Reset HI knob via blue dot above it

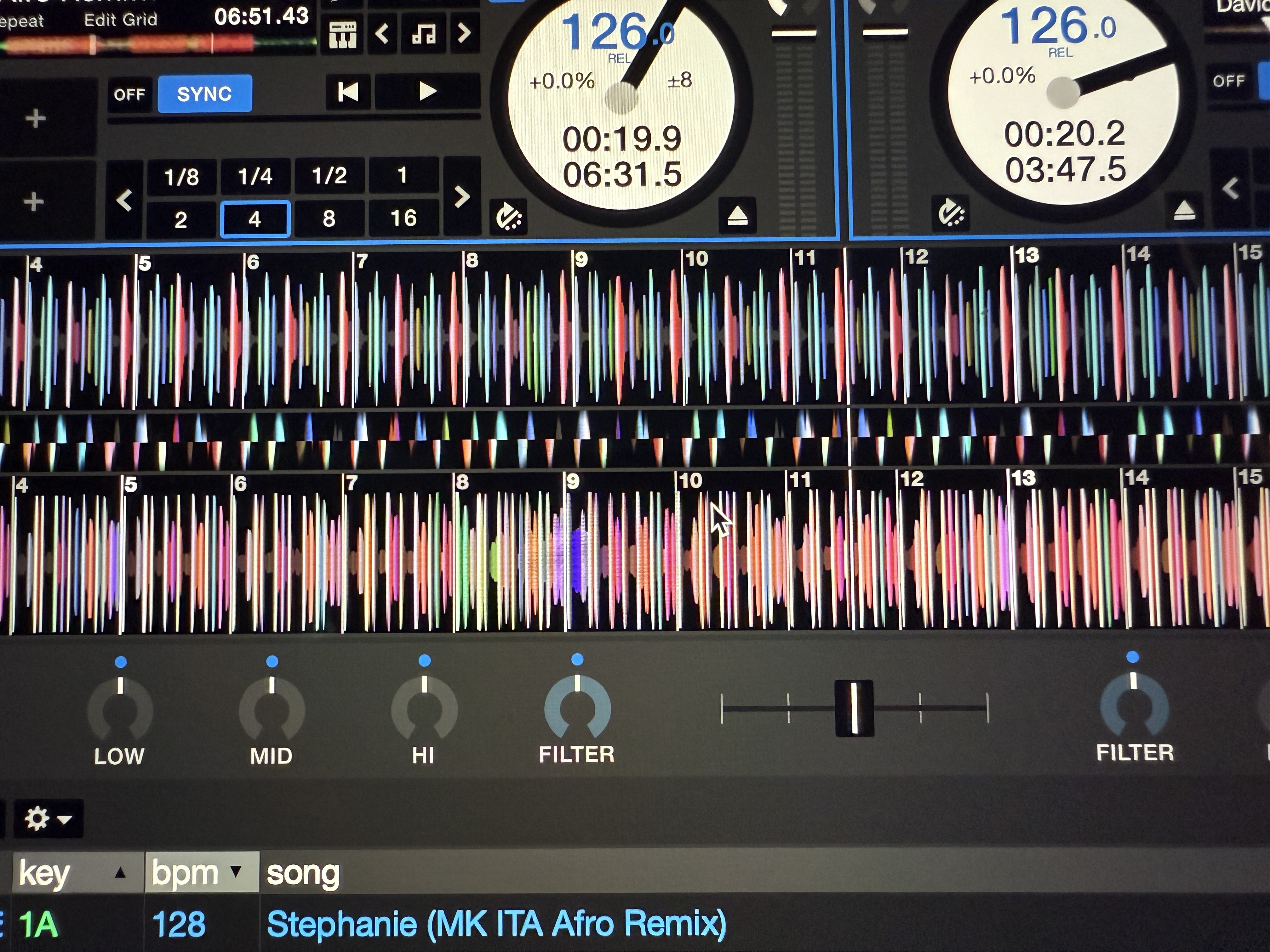coord(424,660)
